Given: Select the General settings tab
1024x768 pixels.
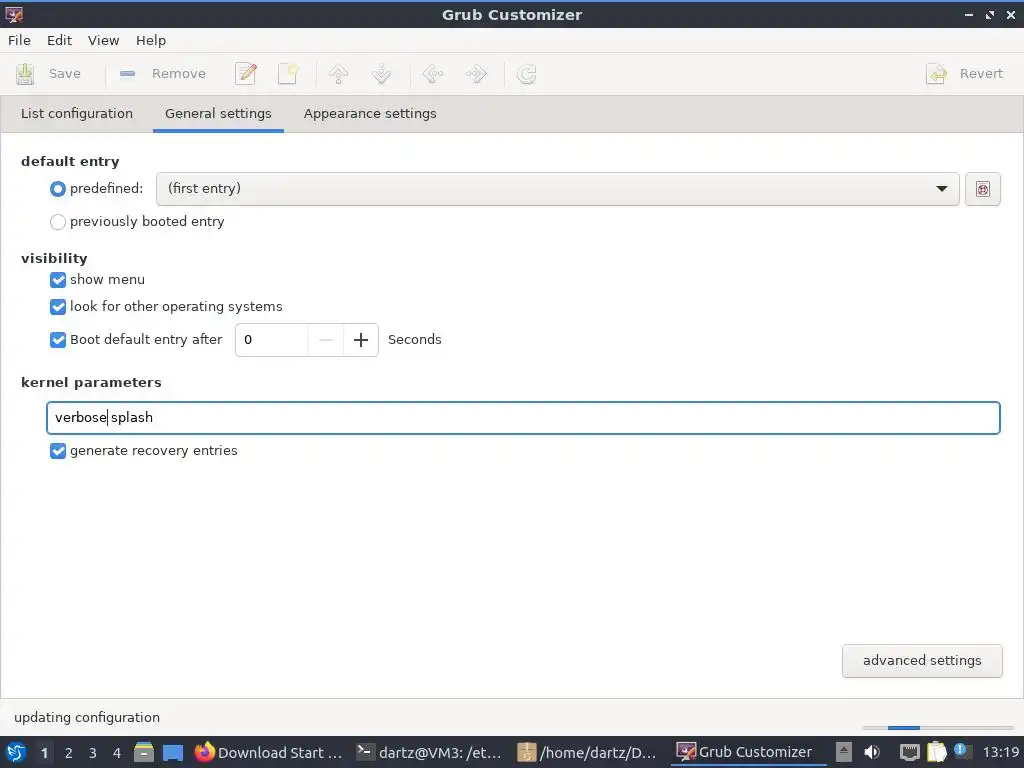Looking at the screenshot, I should (218, 114).
